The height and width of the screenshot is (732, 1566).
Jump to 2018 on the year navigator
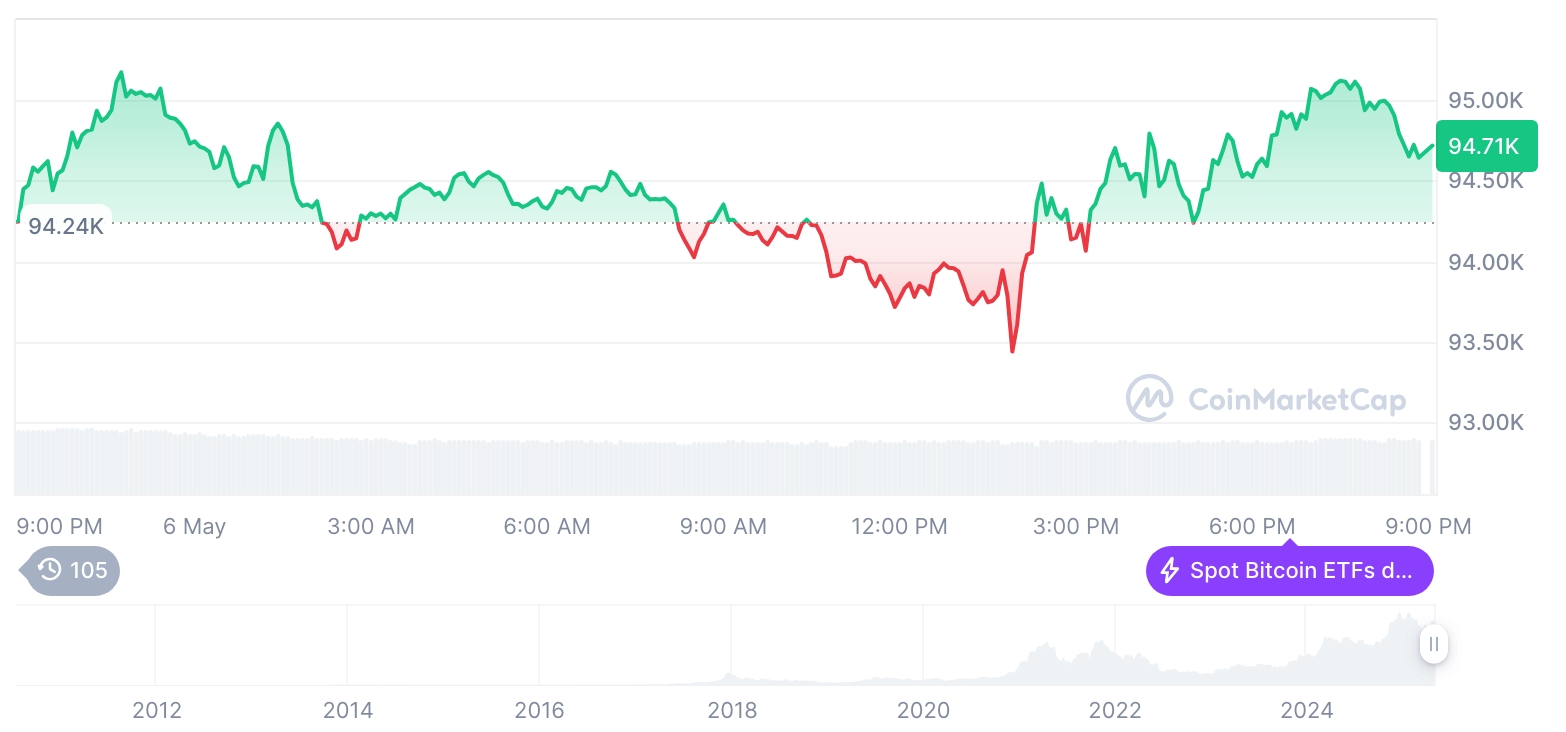tap(732, 710)
